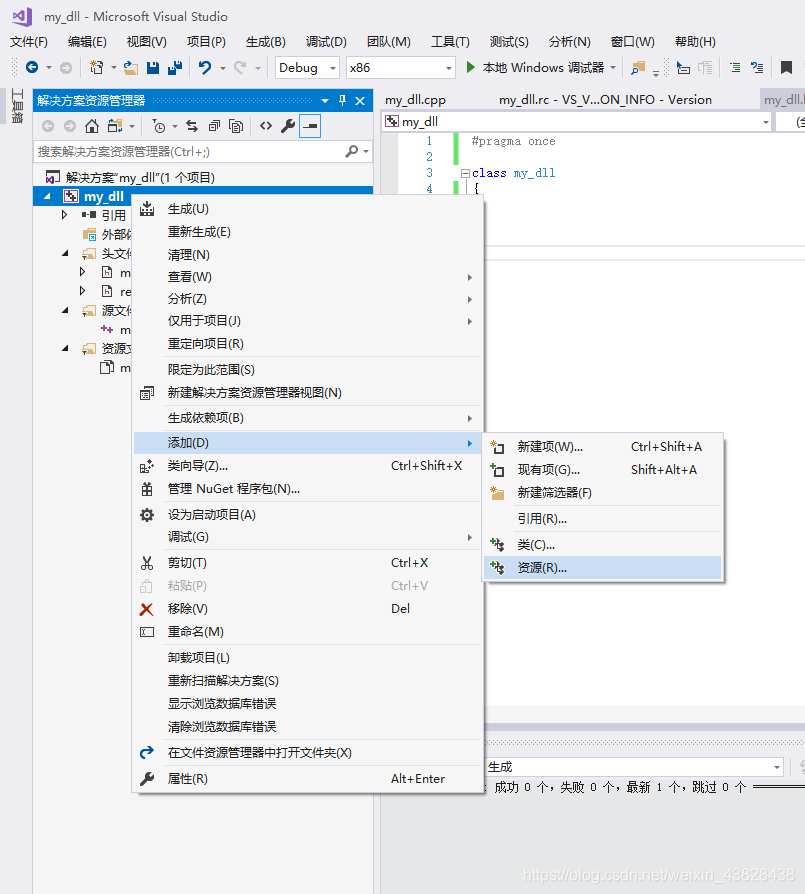Select 类向导(Z)... in the context menu
The height and width of the screenshot is (894, 805).
pos(307,466)
